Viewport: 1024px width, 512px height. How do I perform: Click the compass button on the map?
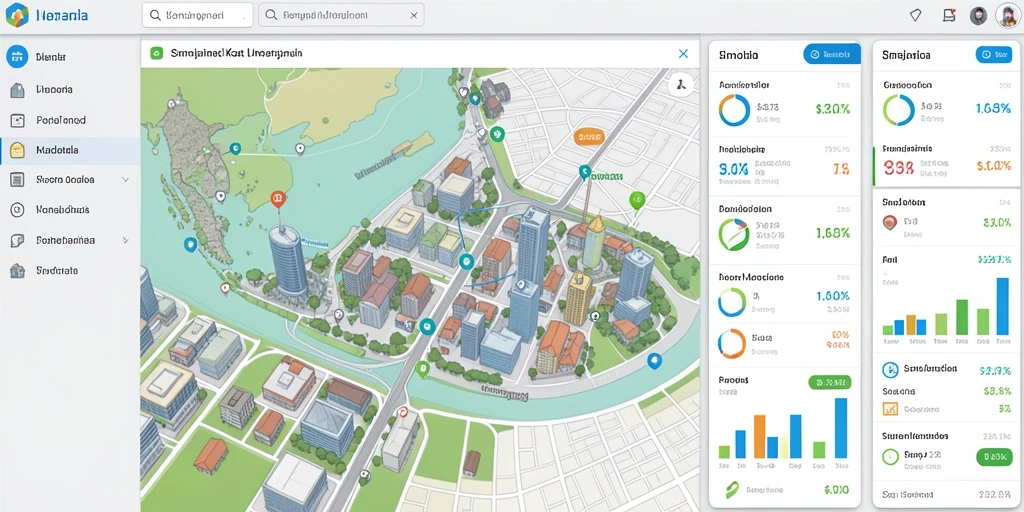[x=681, y=85]
